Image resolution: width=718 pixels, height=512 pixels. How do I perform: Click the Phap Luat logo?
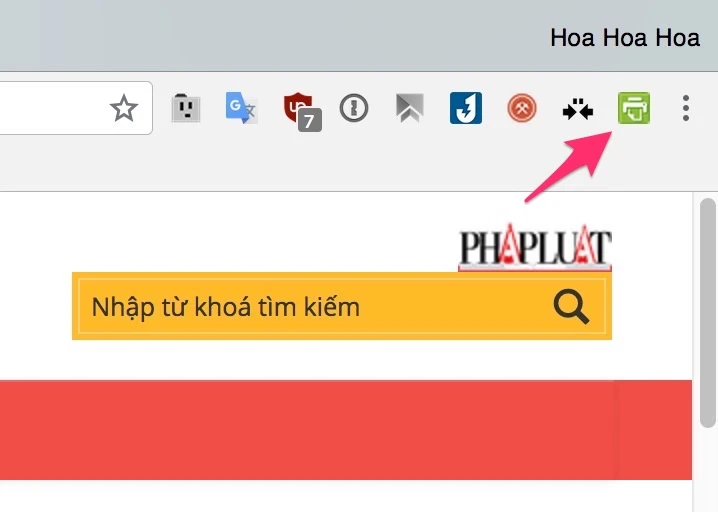pyautogui.click(x=535, y=248)
